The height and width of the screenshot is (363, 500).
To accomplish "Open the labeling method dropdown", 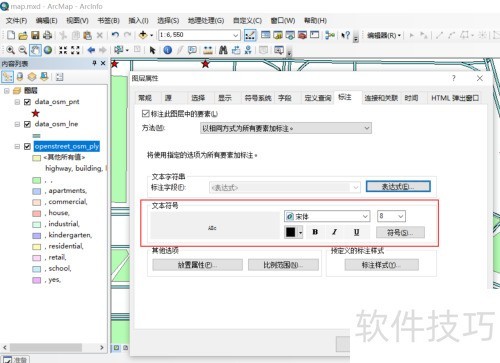I will click(367, 128).
